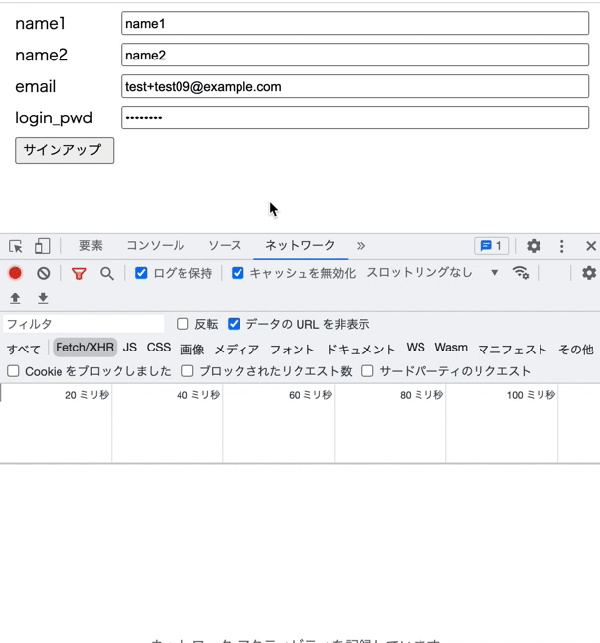Switch to the コンソール tab
Image resolution: width=600 pixels, height=643 pixels.
click(155, 246)
